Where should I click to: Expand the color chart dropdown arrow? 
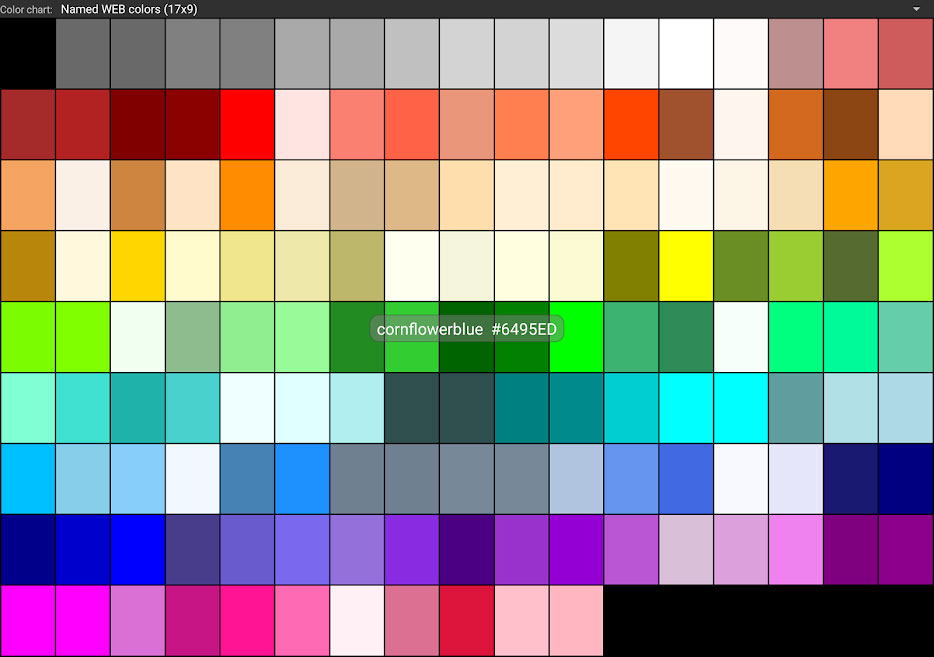(x=916, y=9)
